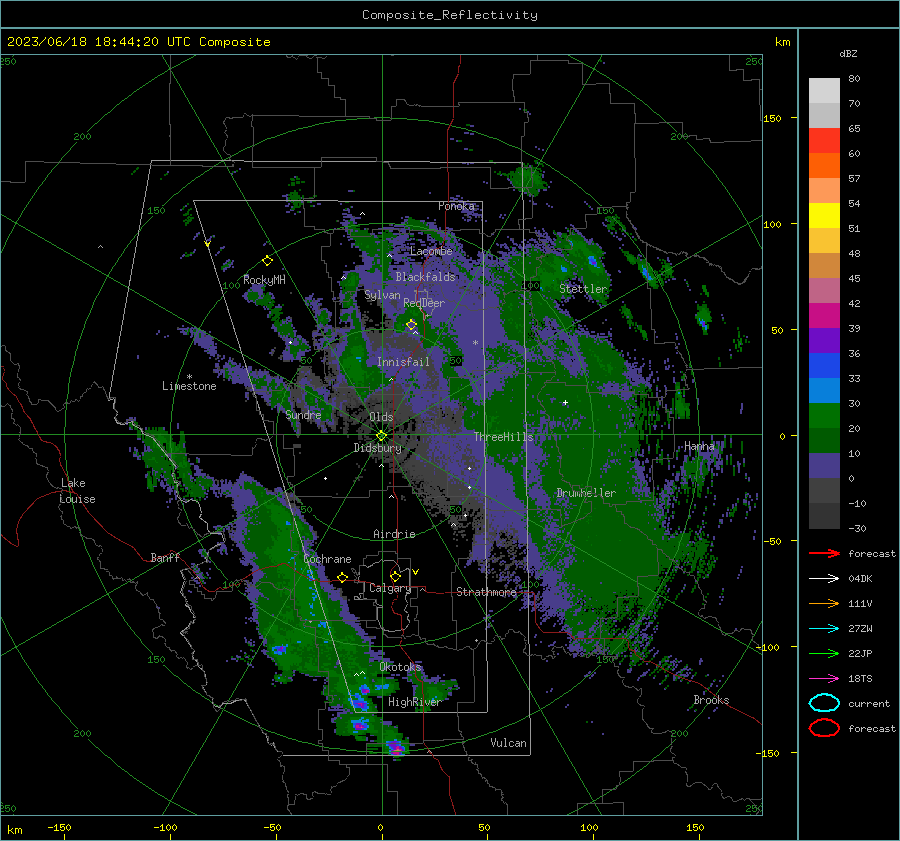Viewport: 900px width, 841px height.
Task: Click yellow diamond marker below RedDeer label
Action: [x=411, y=325]
